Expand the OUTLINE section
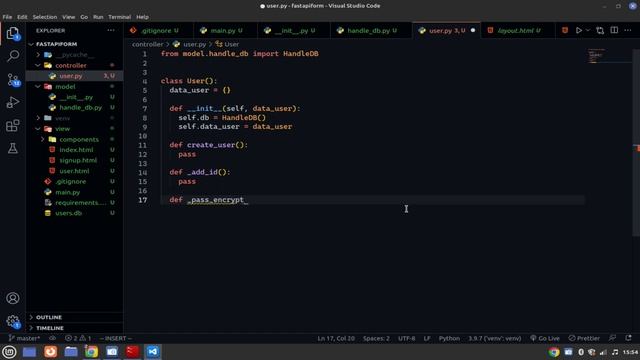Screen dimensions: 640x360 (74, 317)
